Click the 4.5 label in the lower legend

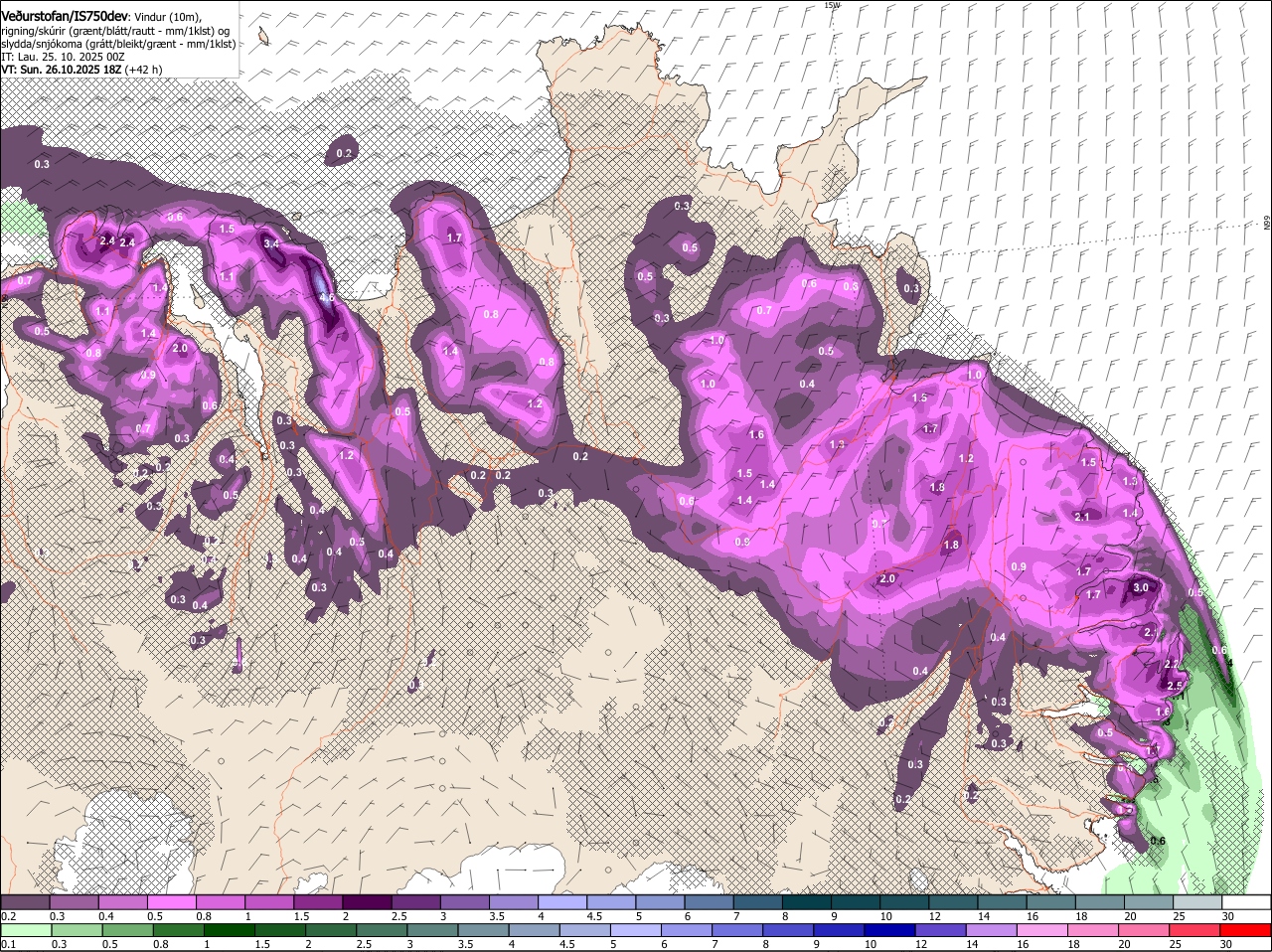point(567,944)
